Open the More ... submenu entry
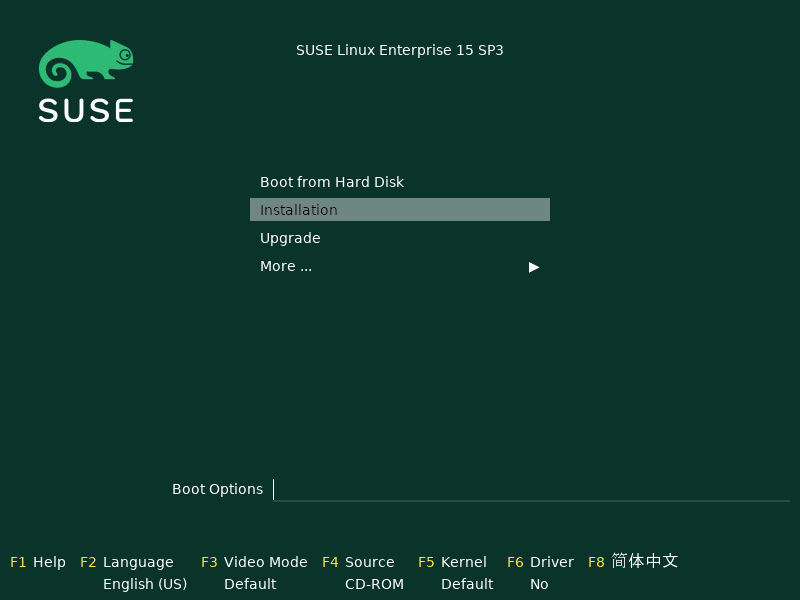 pyautogui.click(x=286, y=266)
